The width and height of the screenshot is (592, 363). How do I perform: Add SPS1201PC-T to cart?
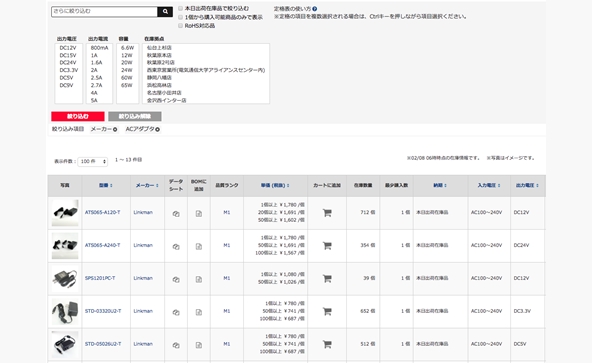(327, 278)
